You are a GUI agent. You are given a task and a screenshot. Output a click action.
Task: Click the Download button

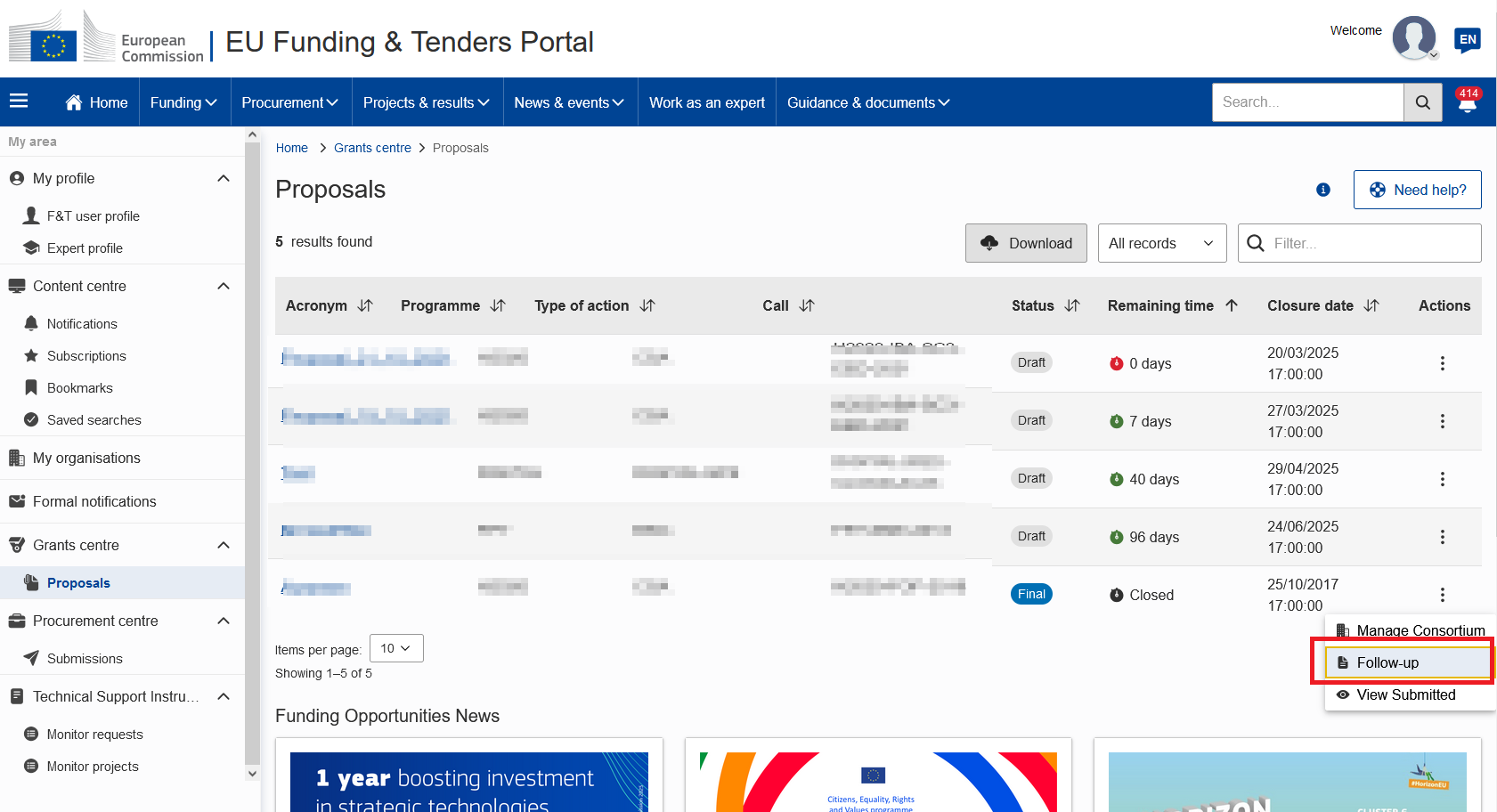pyautogui.click(x=1026, y=243)
